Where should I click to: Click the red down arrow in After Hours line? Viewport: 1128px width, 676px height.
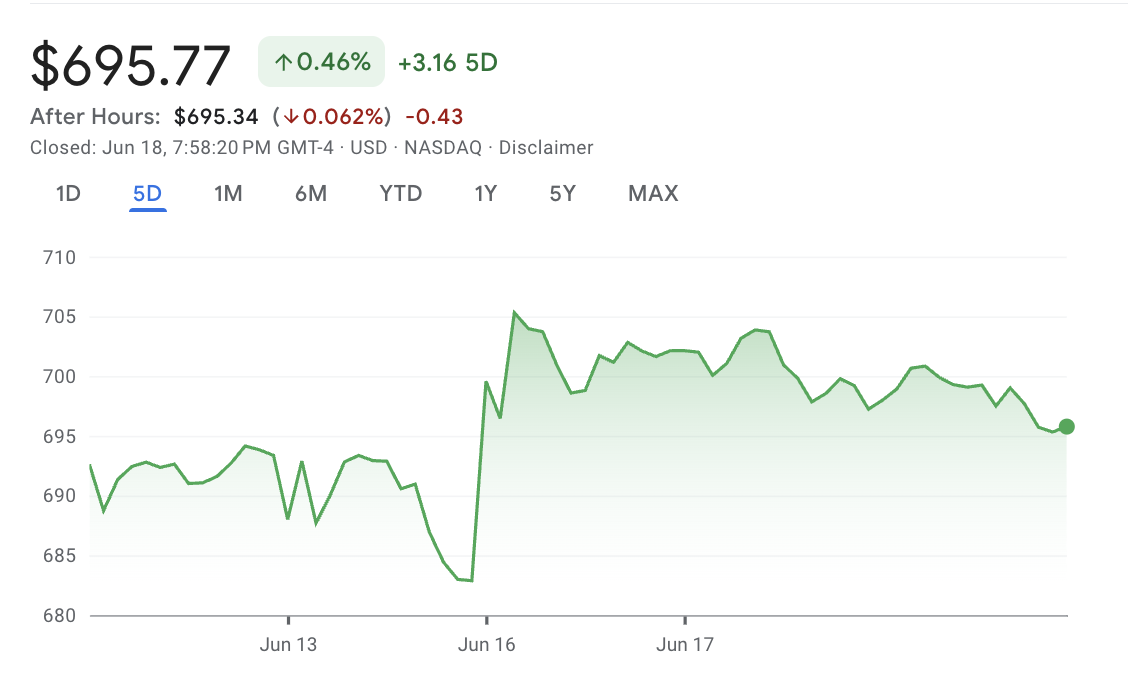[292, 116]
